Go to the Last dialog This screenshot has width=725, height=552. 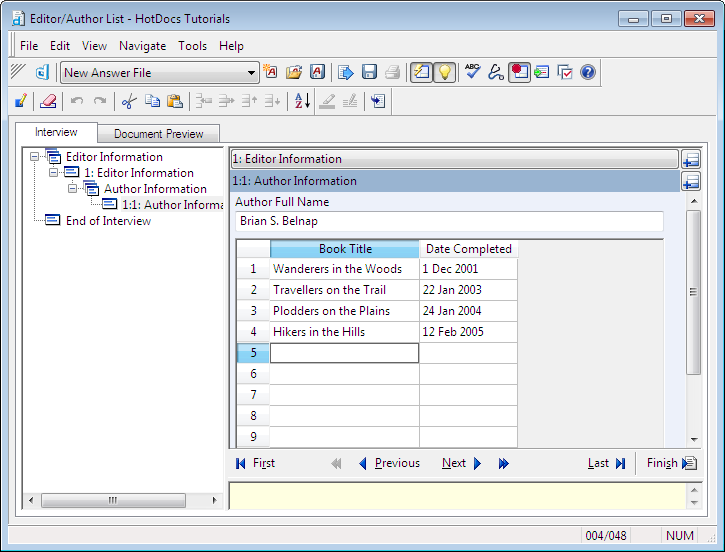coord(607,463)
